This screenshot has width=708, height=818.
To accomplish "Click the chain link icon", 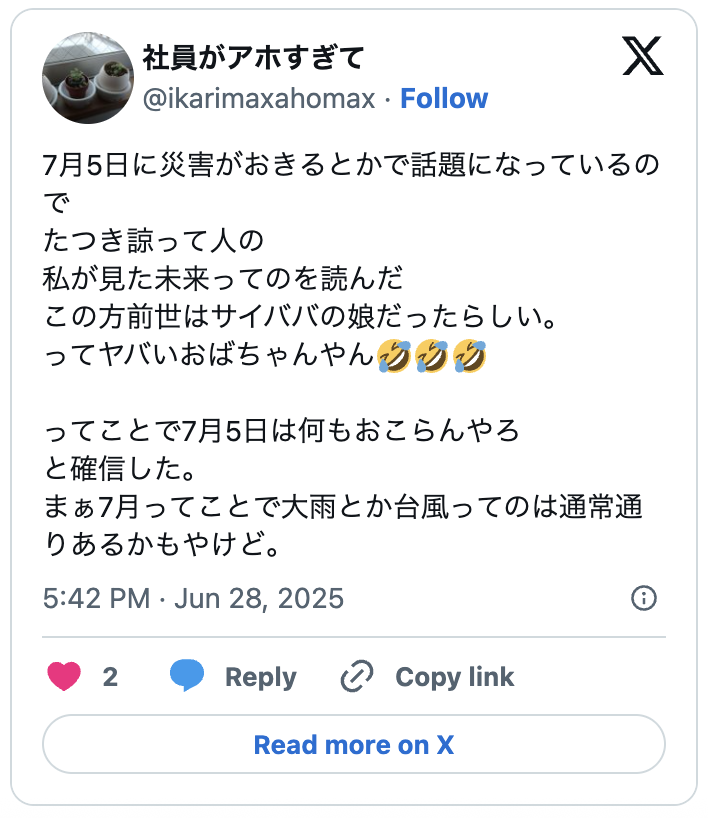I will tap(356, 677).
